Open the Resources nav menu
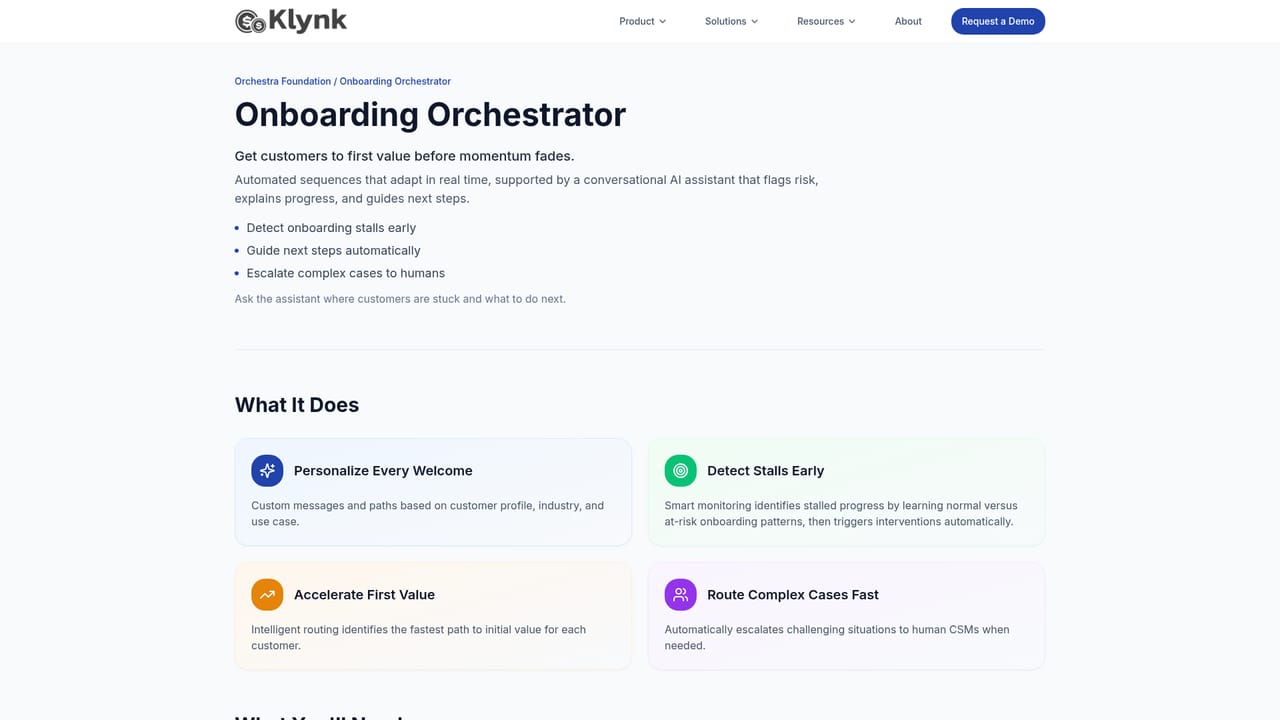The image size is (1280, 720). pos(827,21)
